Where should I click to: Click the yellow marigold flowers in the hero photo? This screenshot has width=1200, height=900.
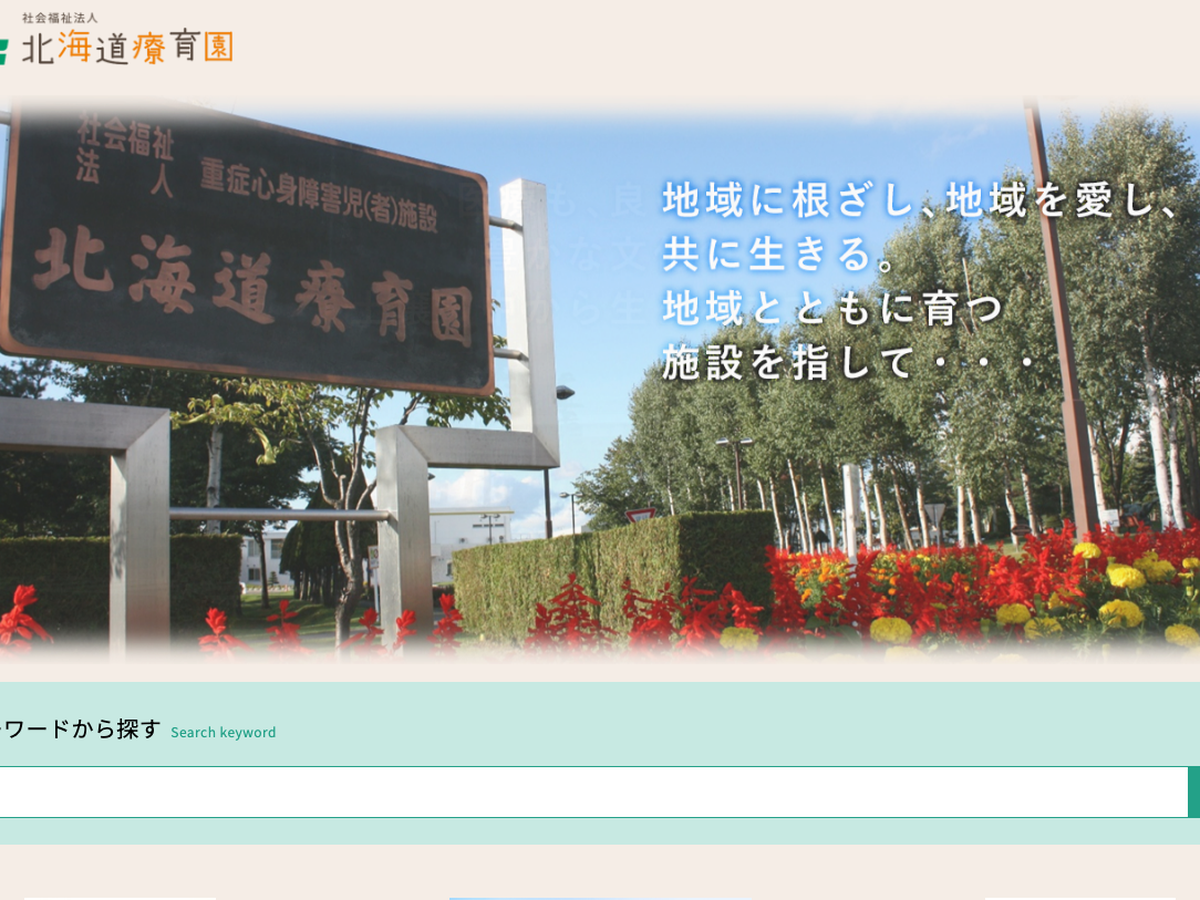click(x=1125, y=577)
